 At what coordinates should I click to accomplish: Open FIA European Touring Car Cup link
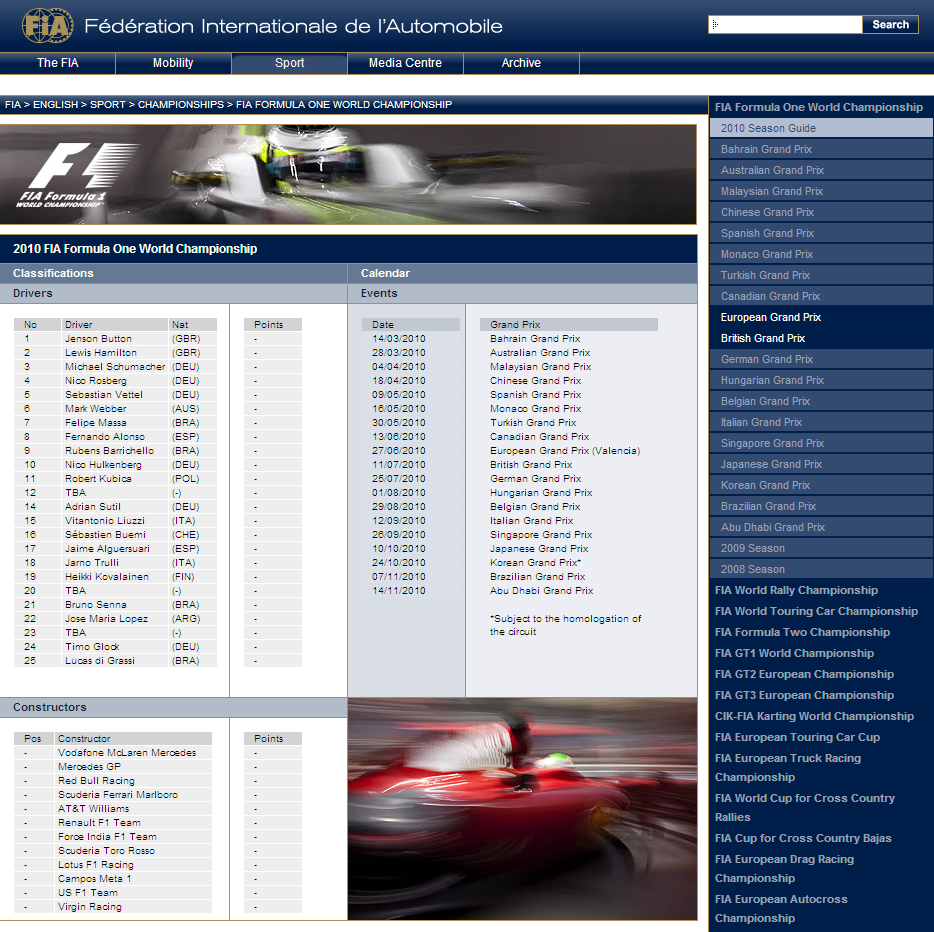(797, 737)
